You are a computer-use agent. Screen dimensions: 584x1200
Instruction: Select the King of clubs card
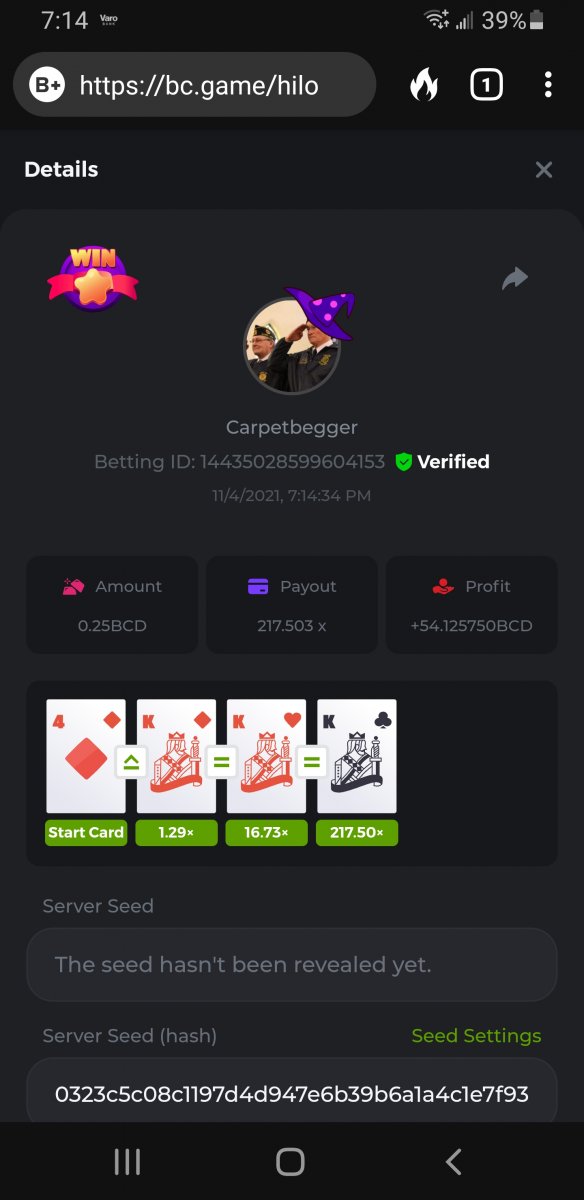click(x=357, y=755)
